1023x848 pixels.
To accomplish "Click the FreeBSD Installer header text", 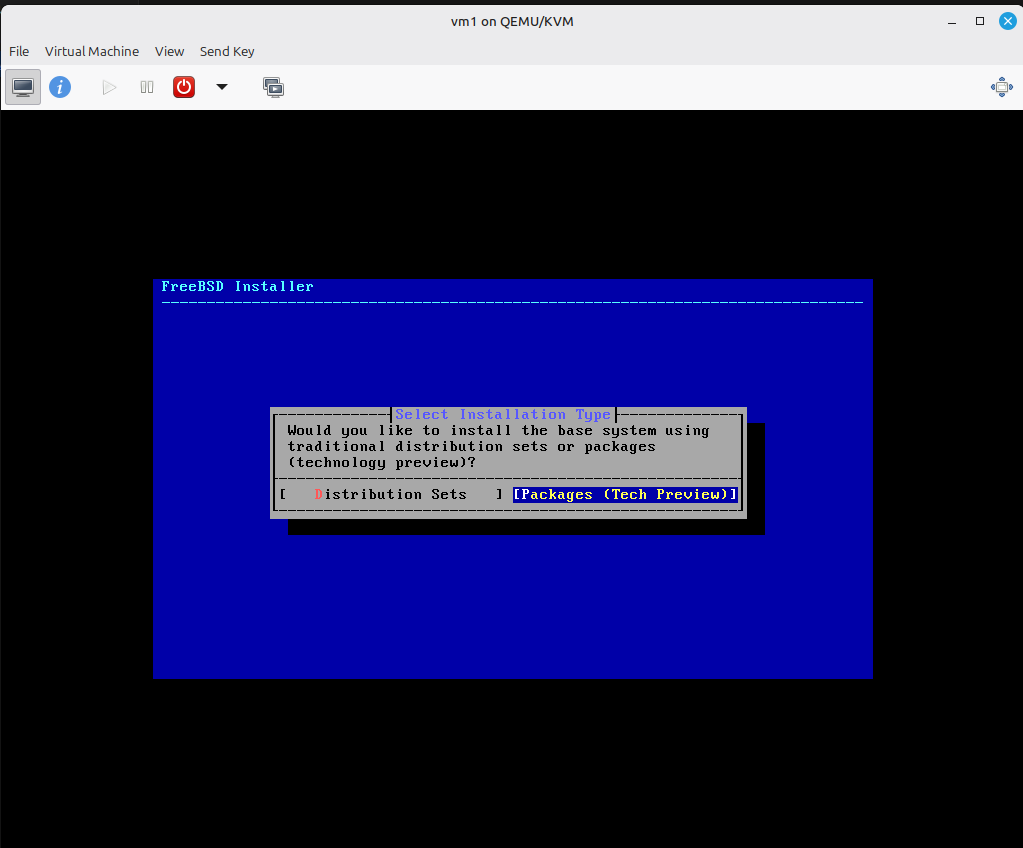I will (x=238, y=287).
